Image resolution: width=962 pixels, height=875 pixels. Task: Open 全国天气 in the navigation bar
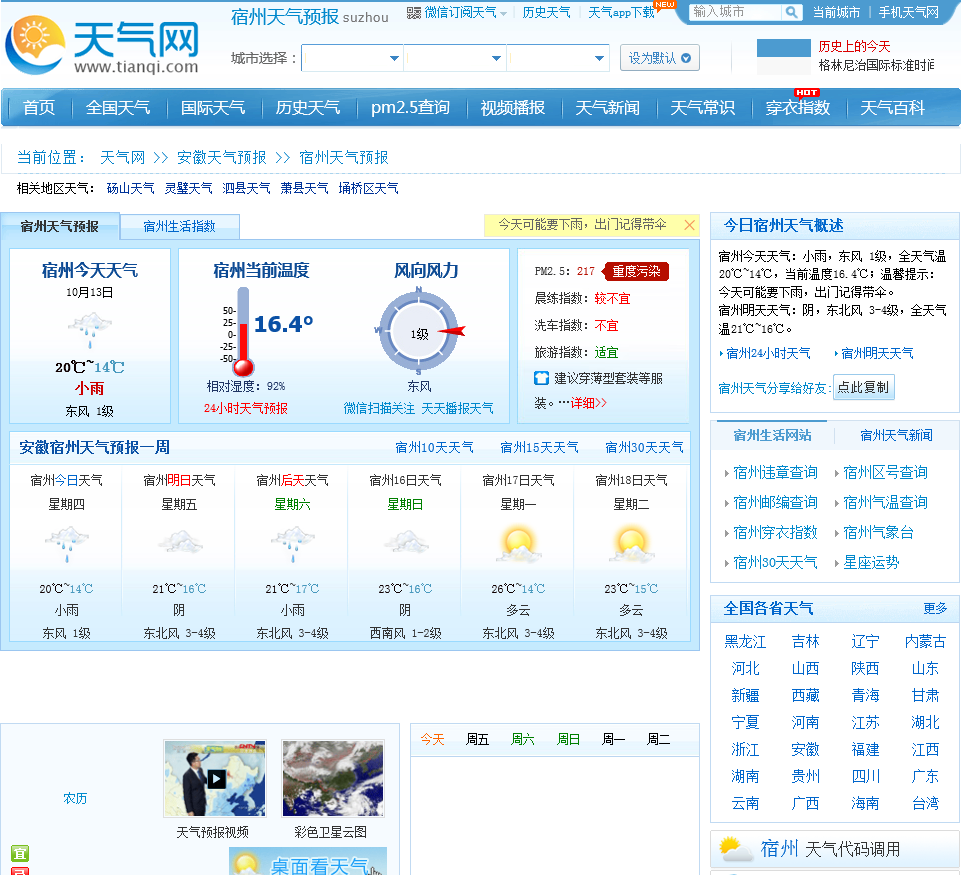118,108
